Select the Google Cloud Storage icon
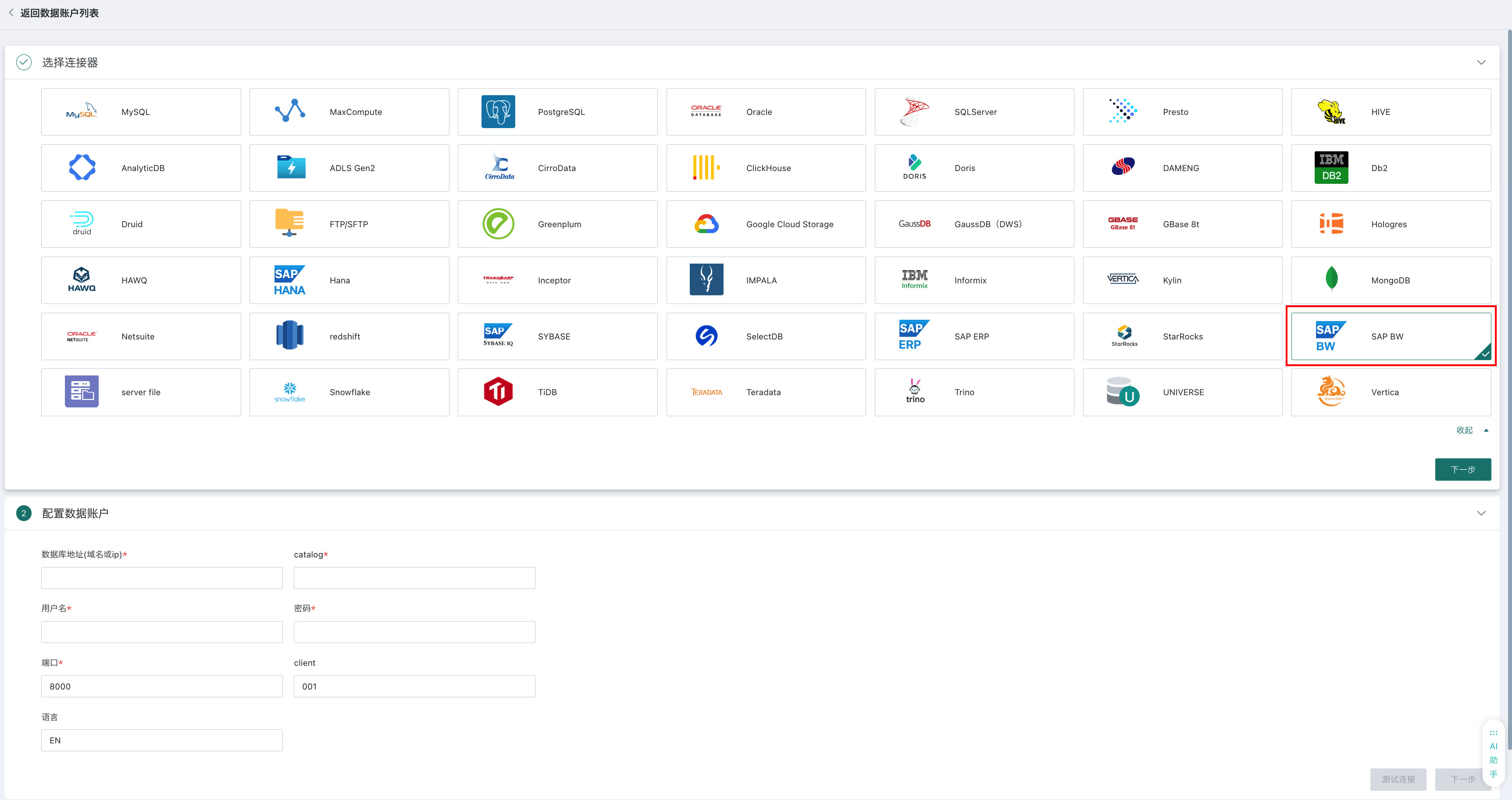The width and height of the screenshot is (1512, 800). (x=706, y=224)
